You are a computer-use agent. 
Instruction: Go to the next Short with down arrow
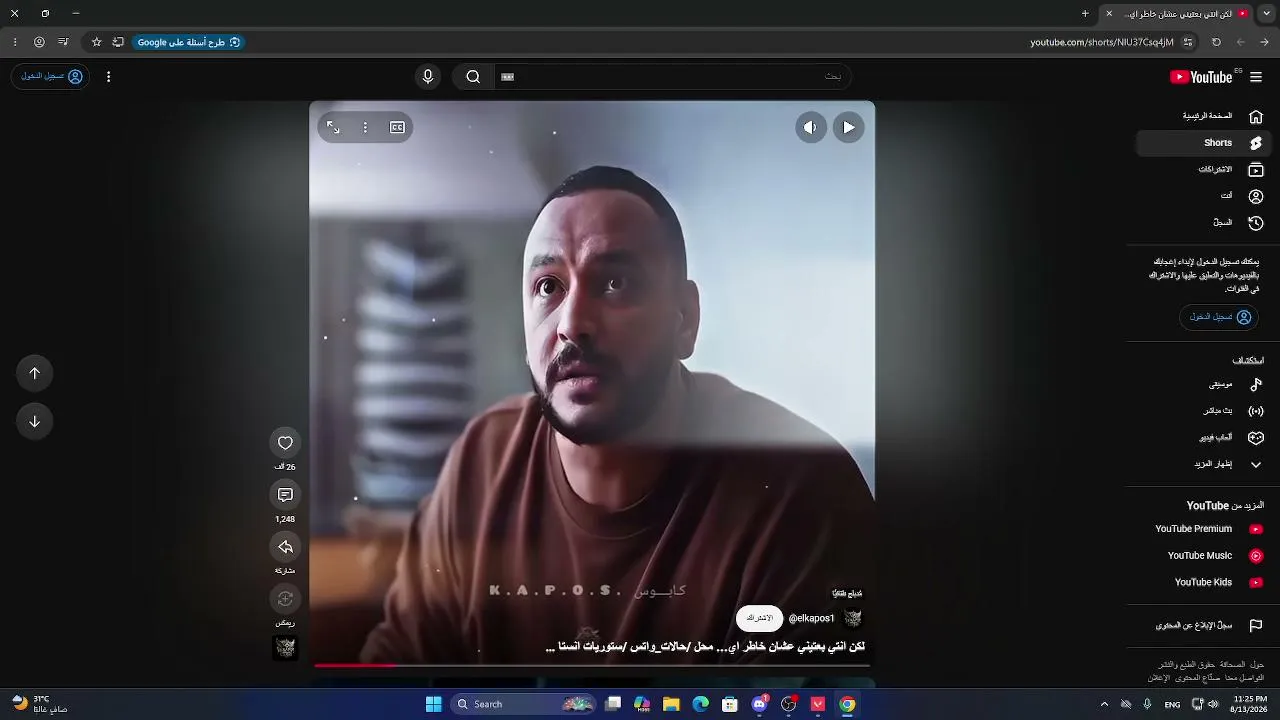pyautogui.click(x=34, y=421)
